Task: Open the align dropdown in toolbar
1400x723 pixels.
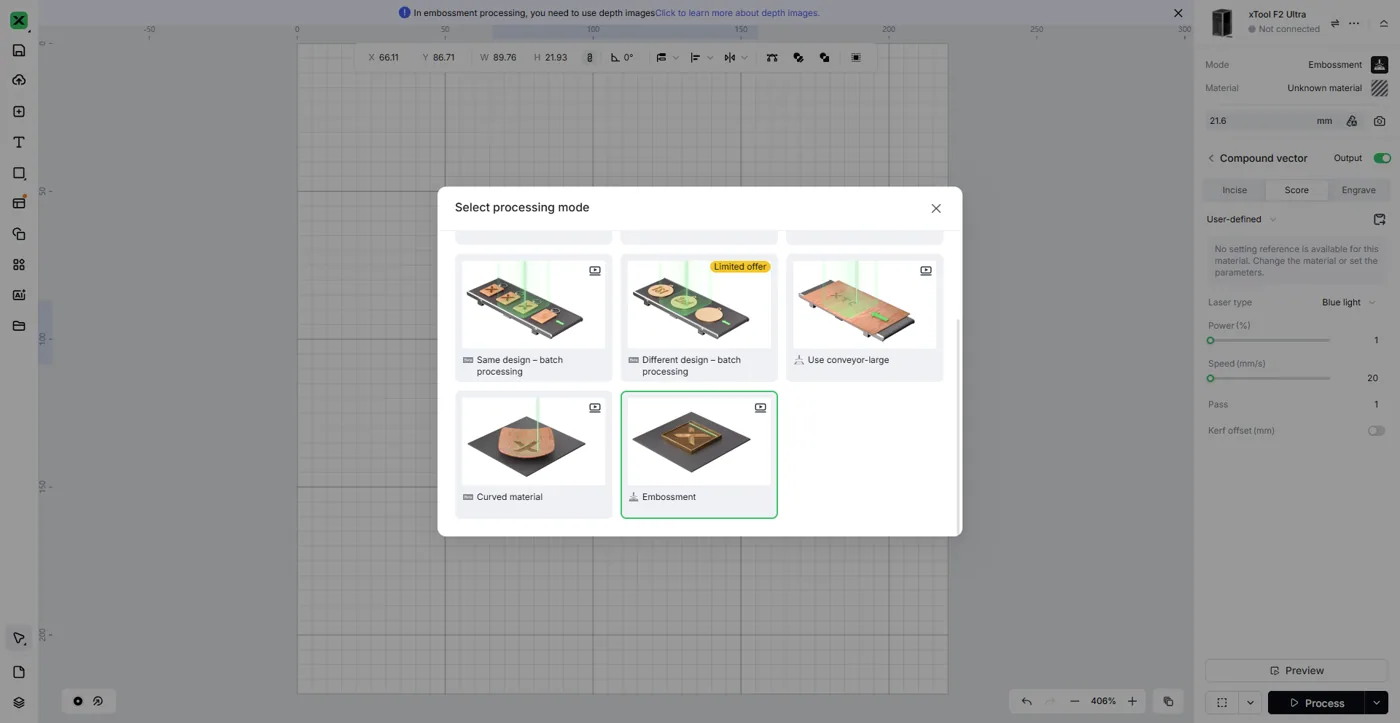Action: coord(701,58)
